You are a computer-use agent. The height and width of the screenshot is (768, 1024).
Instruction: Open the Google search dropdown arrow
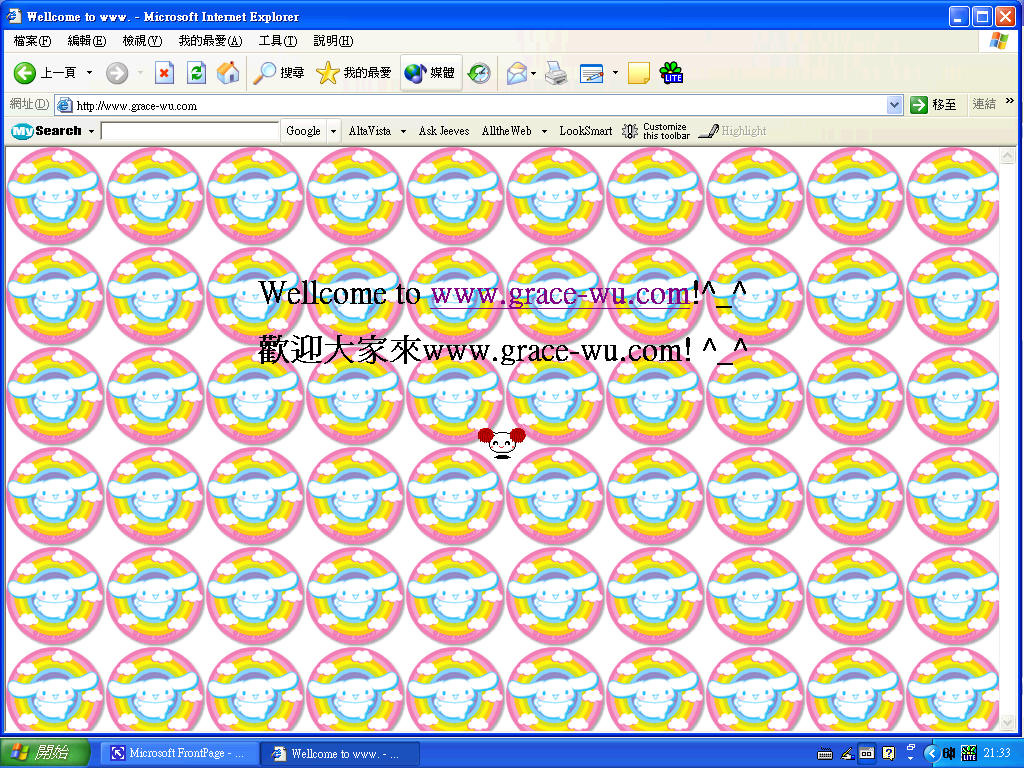click(333, 131)
